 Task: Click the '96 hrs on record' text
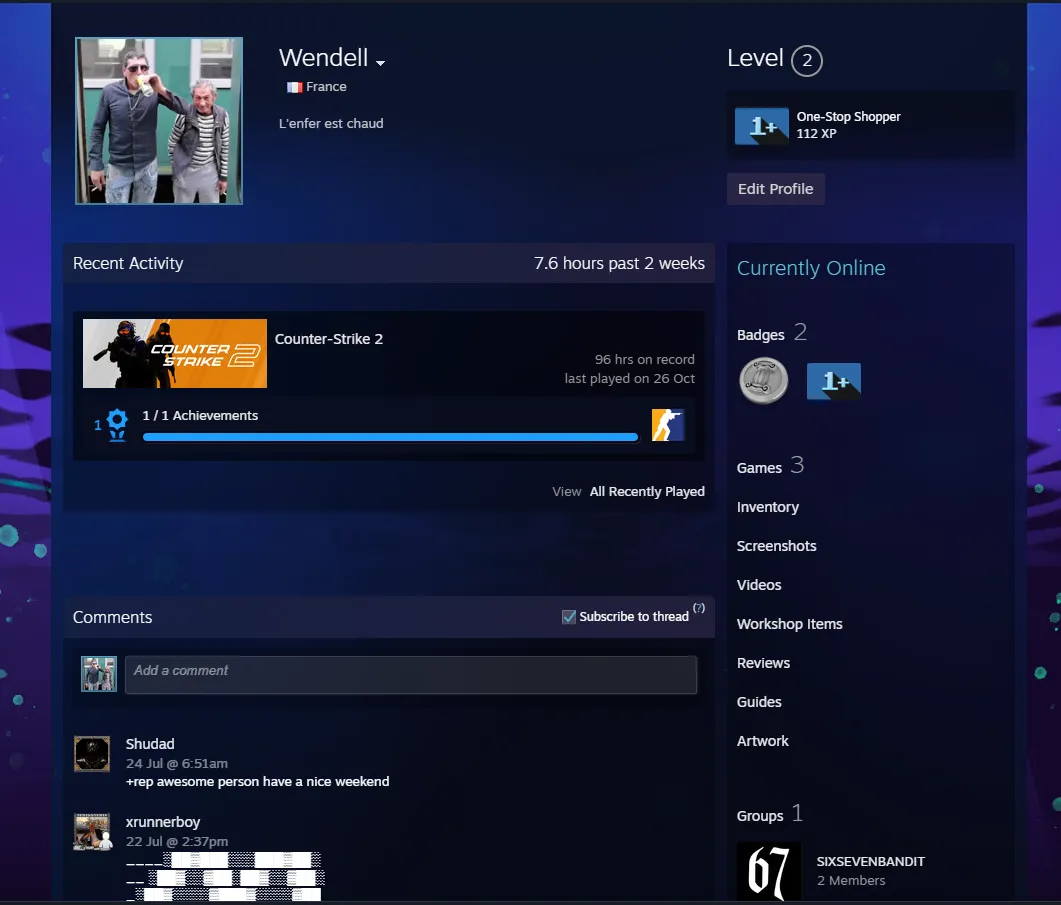pos(645,359)
